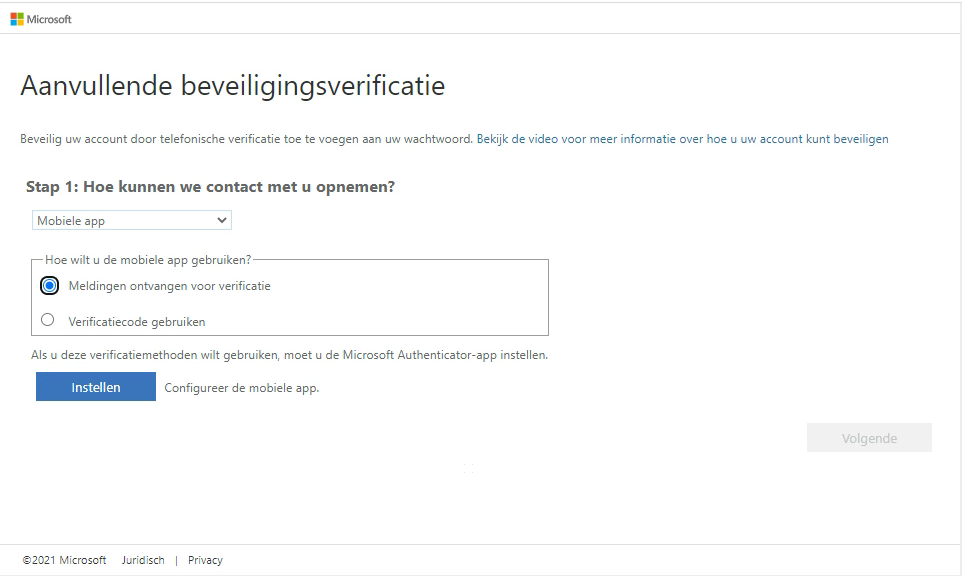Click the Microsoft Authenticator-app instruction sentence
This screenshot has height=576, width=962.
[x=290, y=355]
